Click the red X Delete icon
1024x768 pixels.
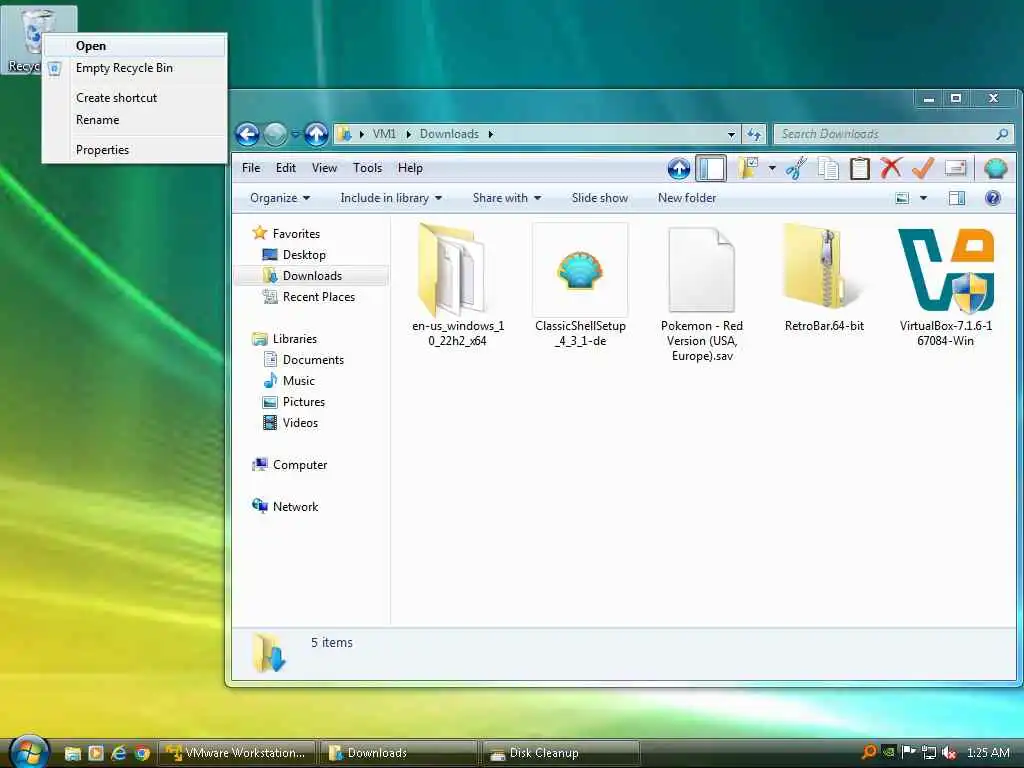(x=891, y=168)
